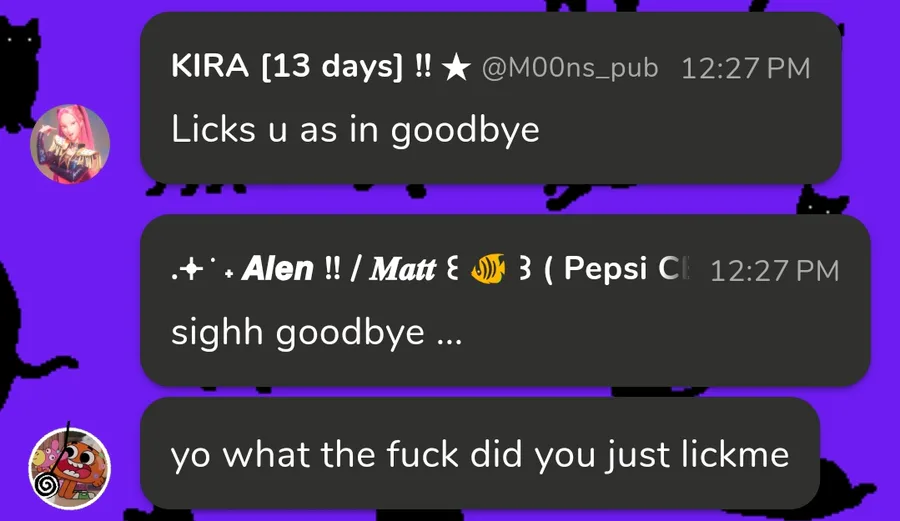Click the Gumball cartoon avatar

tap(70, 468)
